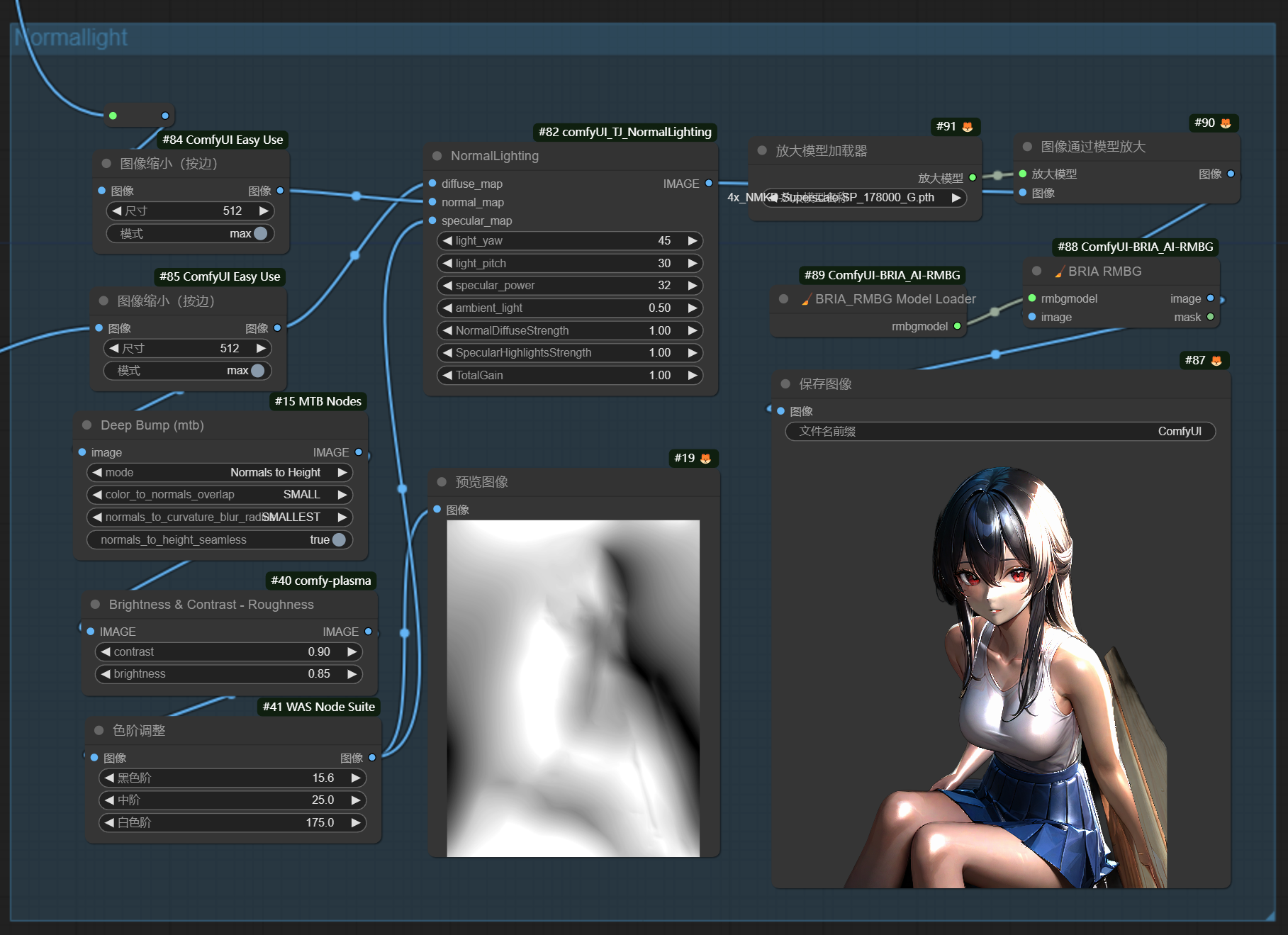Click the 文件名前缀 ComfyUI input field
This screenshot has width=1288, height=935.
point(1000,432)
